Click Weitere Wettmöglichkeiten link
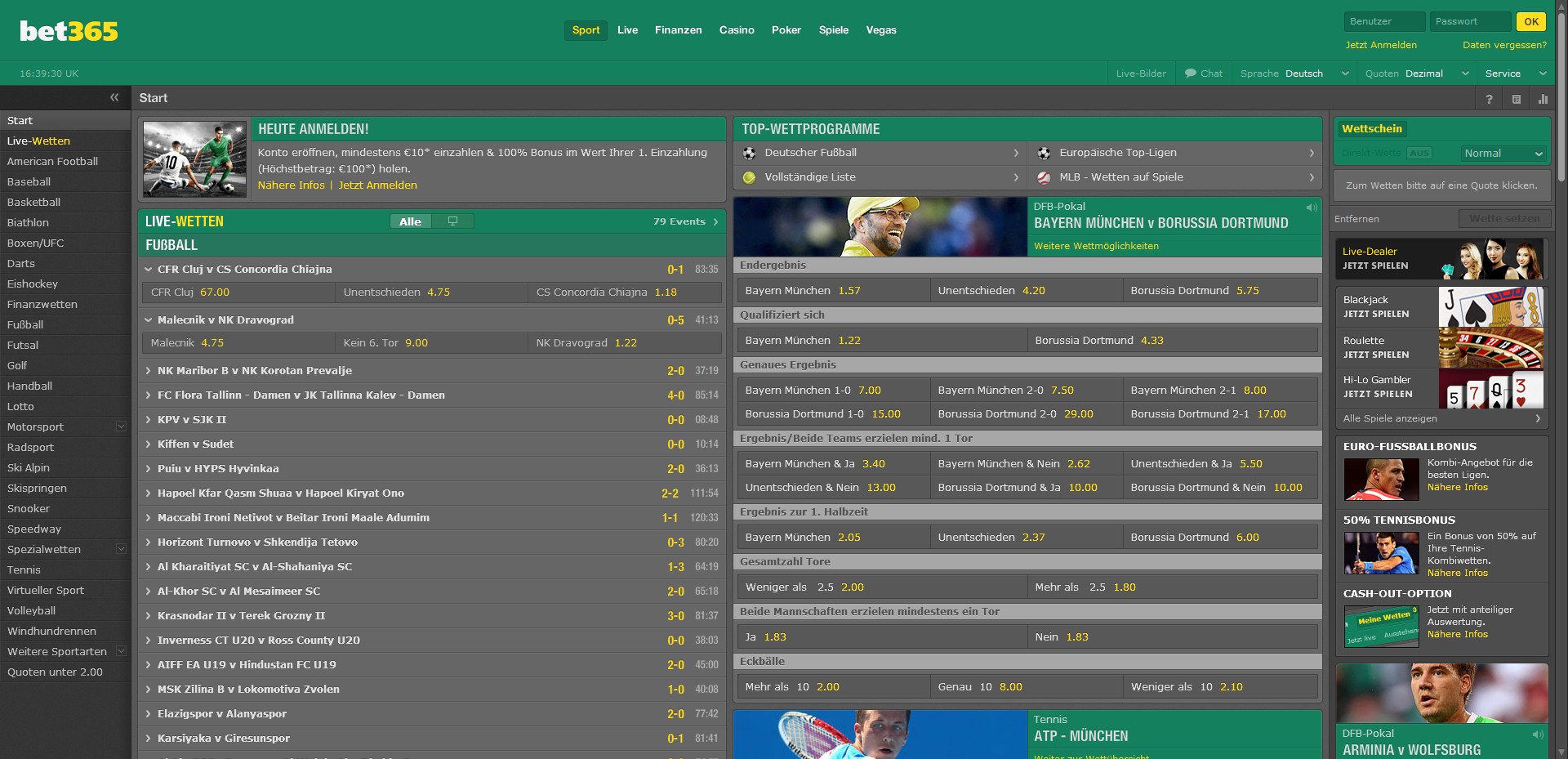Viewport: 1568px width, 759px height. click(x=1096, y=246)
